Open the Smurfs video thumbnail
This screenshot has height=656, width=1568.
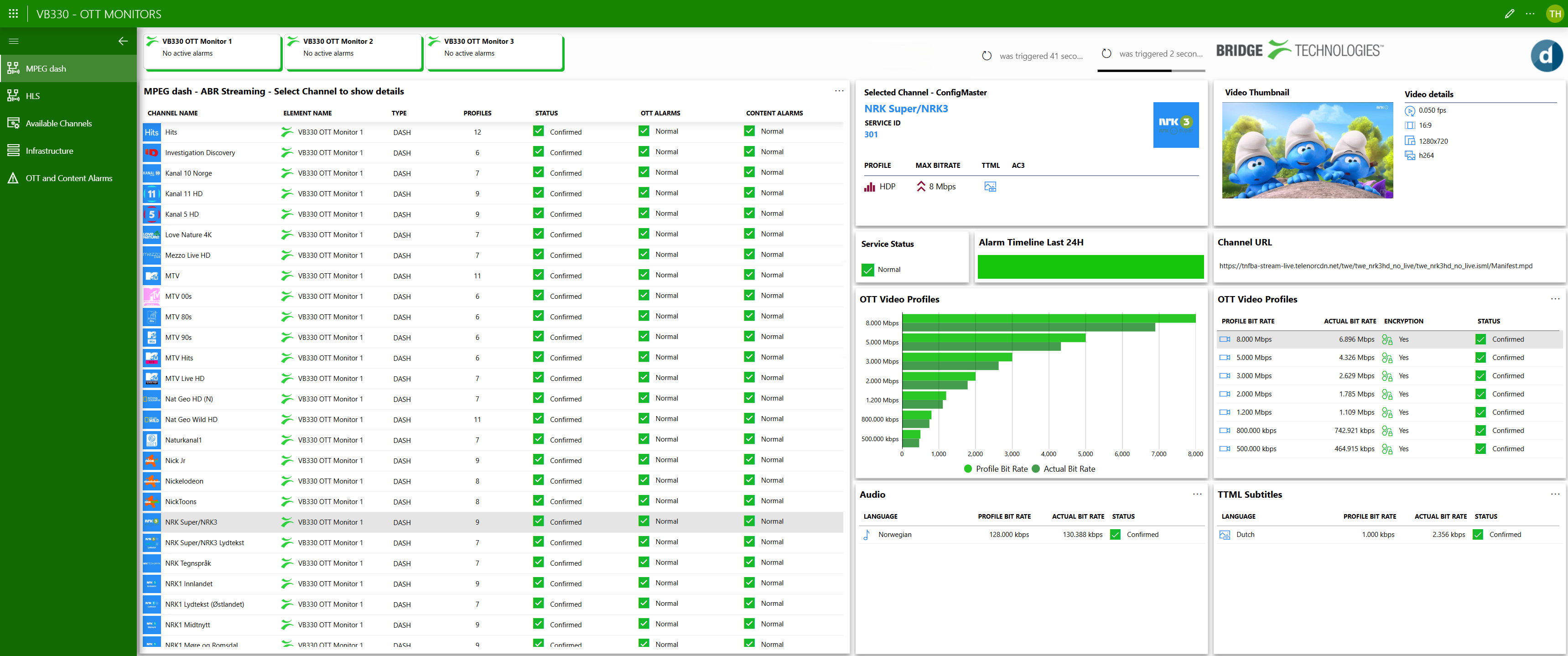pyautogui.click(x=1307, y=150)
